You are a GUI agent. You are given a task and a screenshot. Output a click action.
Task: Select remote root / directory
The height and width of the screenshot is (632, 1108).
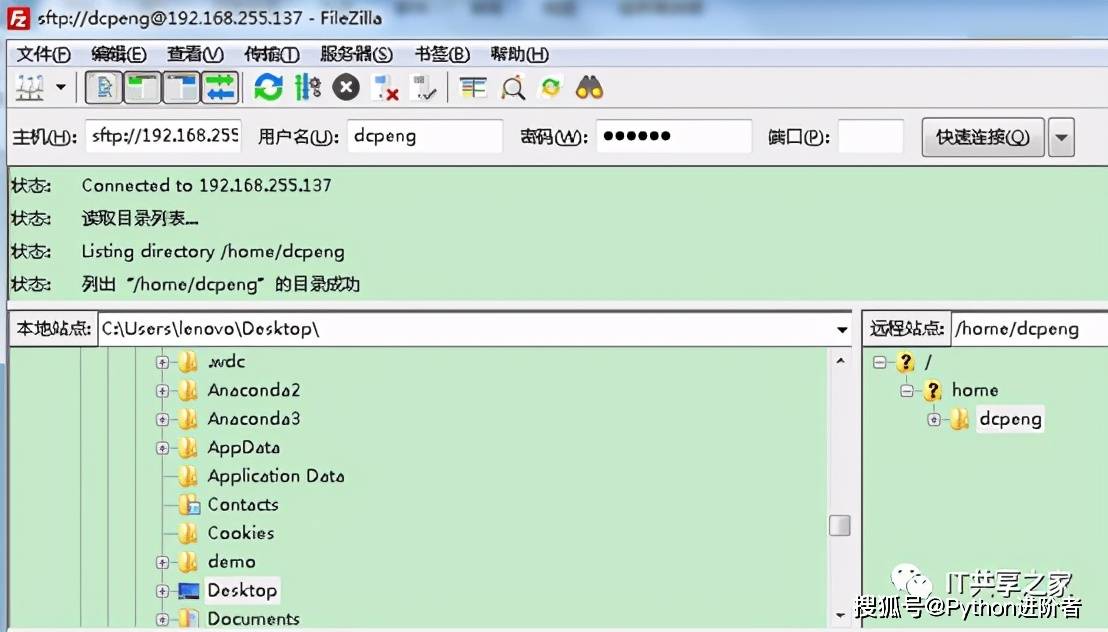928,362
